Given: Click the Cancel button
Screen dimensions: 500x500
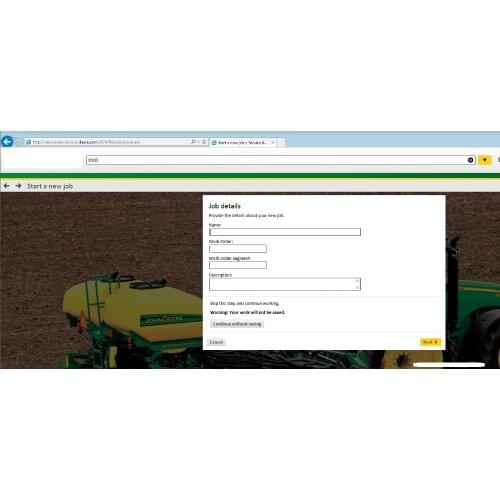Looking at the screenshot, I should (216, 342).
